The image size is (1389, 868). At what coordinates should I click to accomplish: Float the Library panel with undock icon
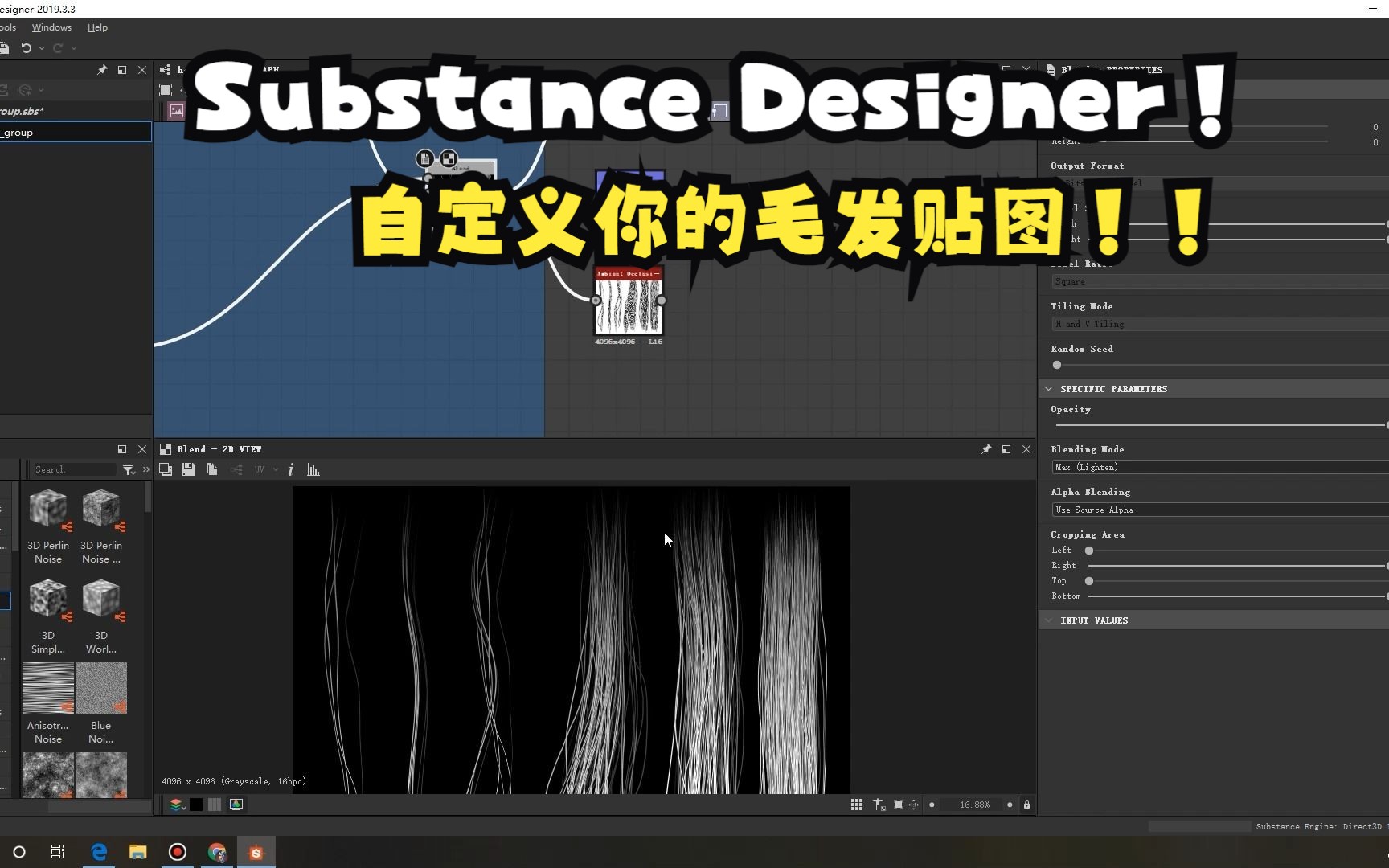[122, 449]
